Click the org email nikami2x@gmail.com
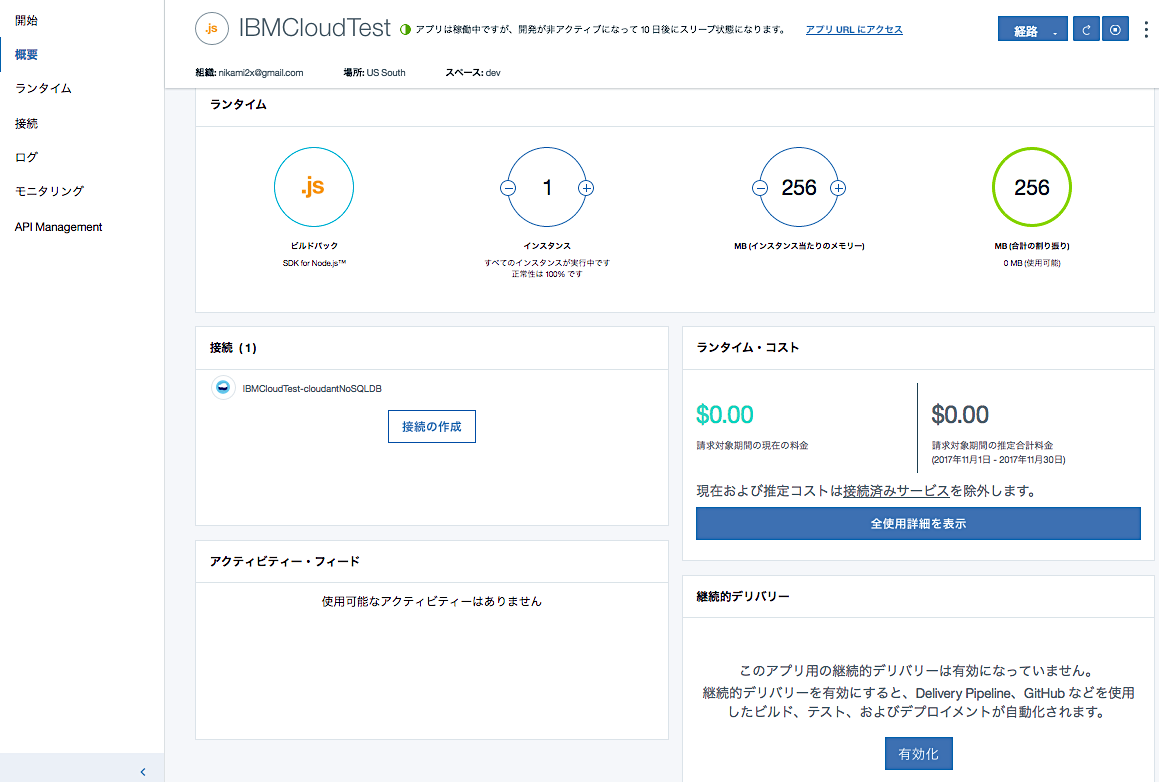Image resolution: width=1159 pixels, height=782 pixels. pos(261,72)
